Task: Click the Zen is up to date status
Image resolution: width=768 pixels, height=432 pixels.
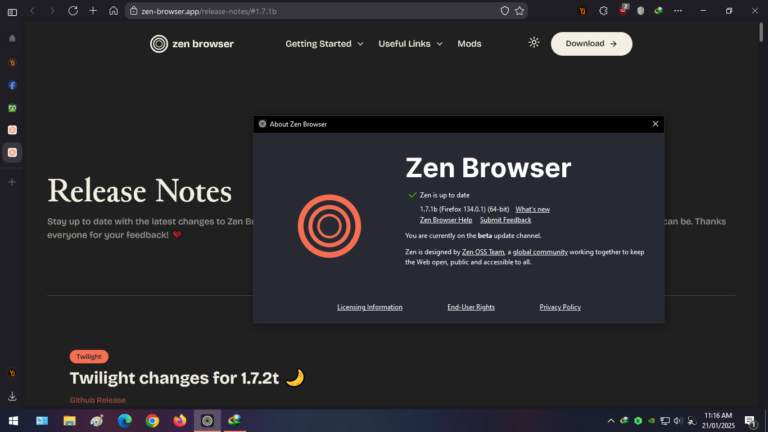Action: coord(444,195)
